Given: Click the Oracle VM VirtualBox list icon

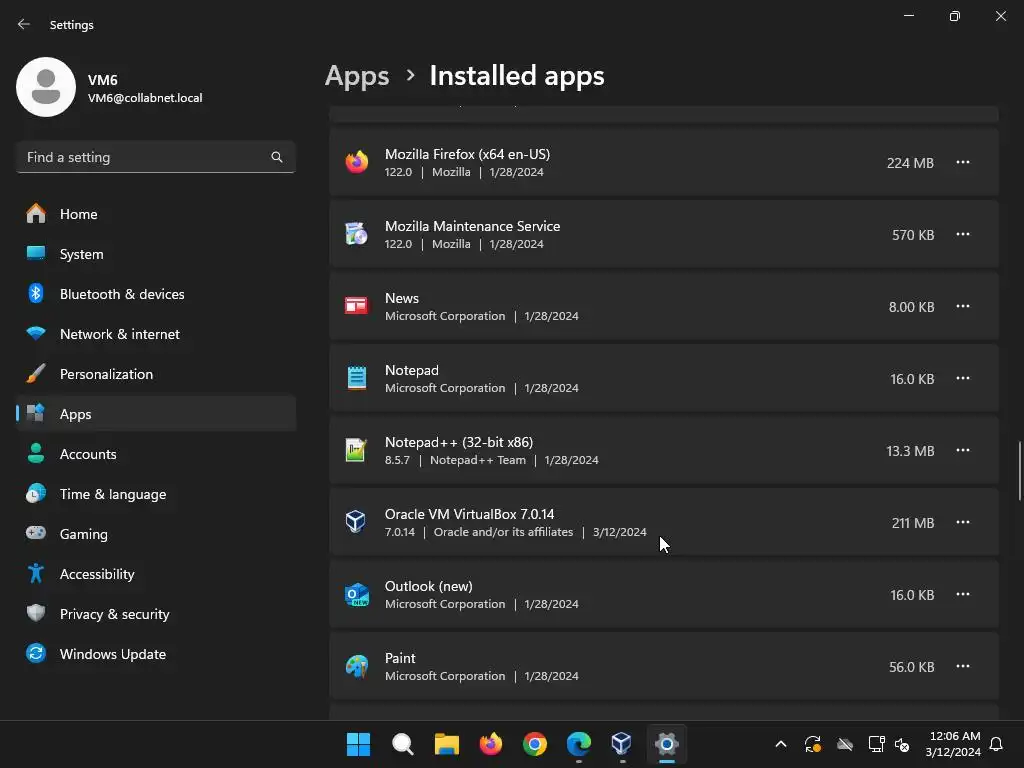Looking at the screenshot, I should click(x=357, y=522).
